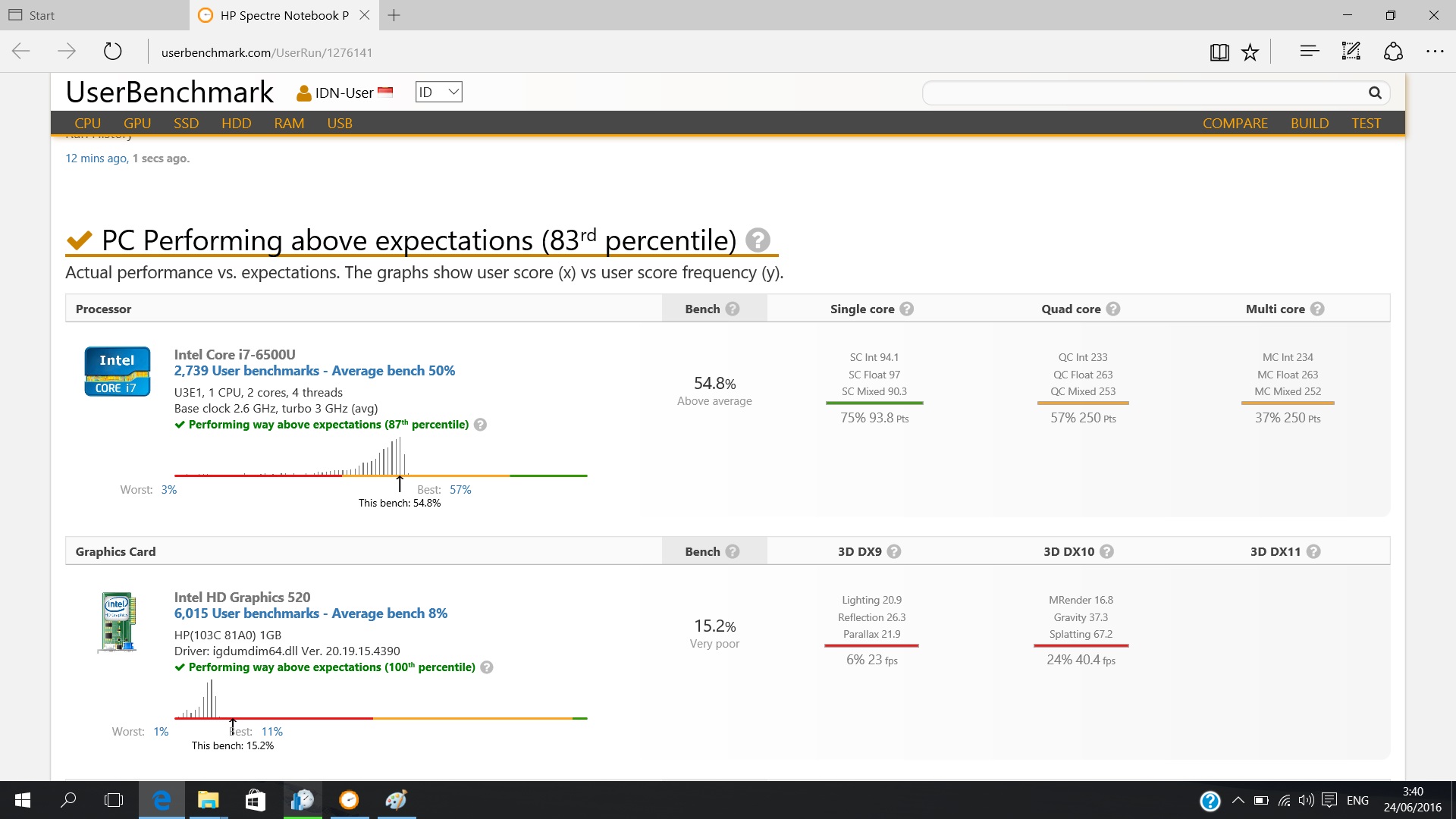This screenshot has height=819, width=1456.
Task: Click the Make a Web Note icon
Action: click(x=1351, y=52)
